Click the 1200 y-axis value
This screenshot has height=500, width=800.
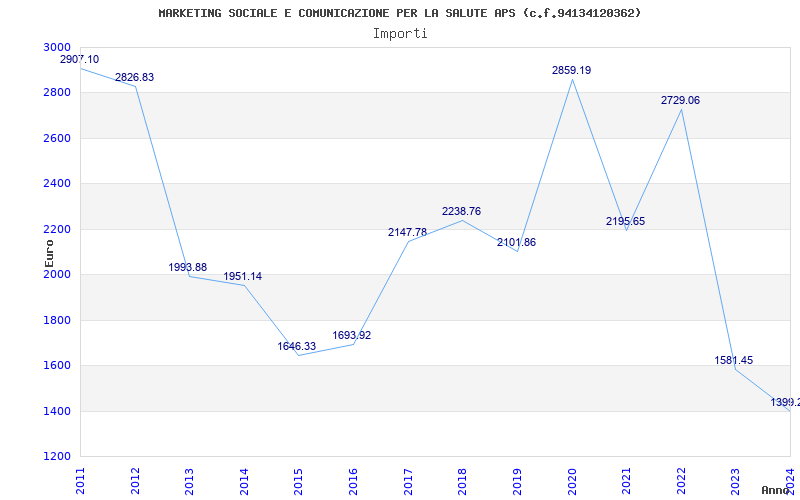[x=57, y=456]
